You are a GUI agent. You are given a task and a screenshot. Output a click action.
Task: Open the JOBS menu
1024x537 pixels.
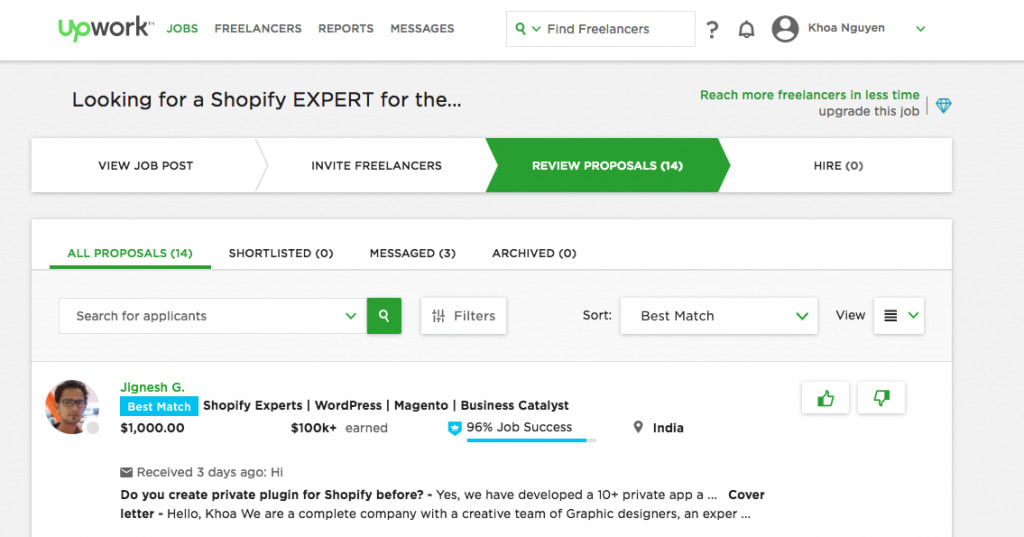coord(182,29)
